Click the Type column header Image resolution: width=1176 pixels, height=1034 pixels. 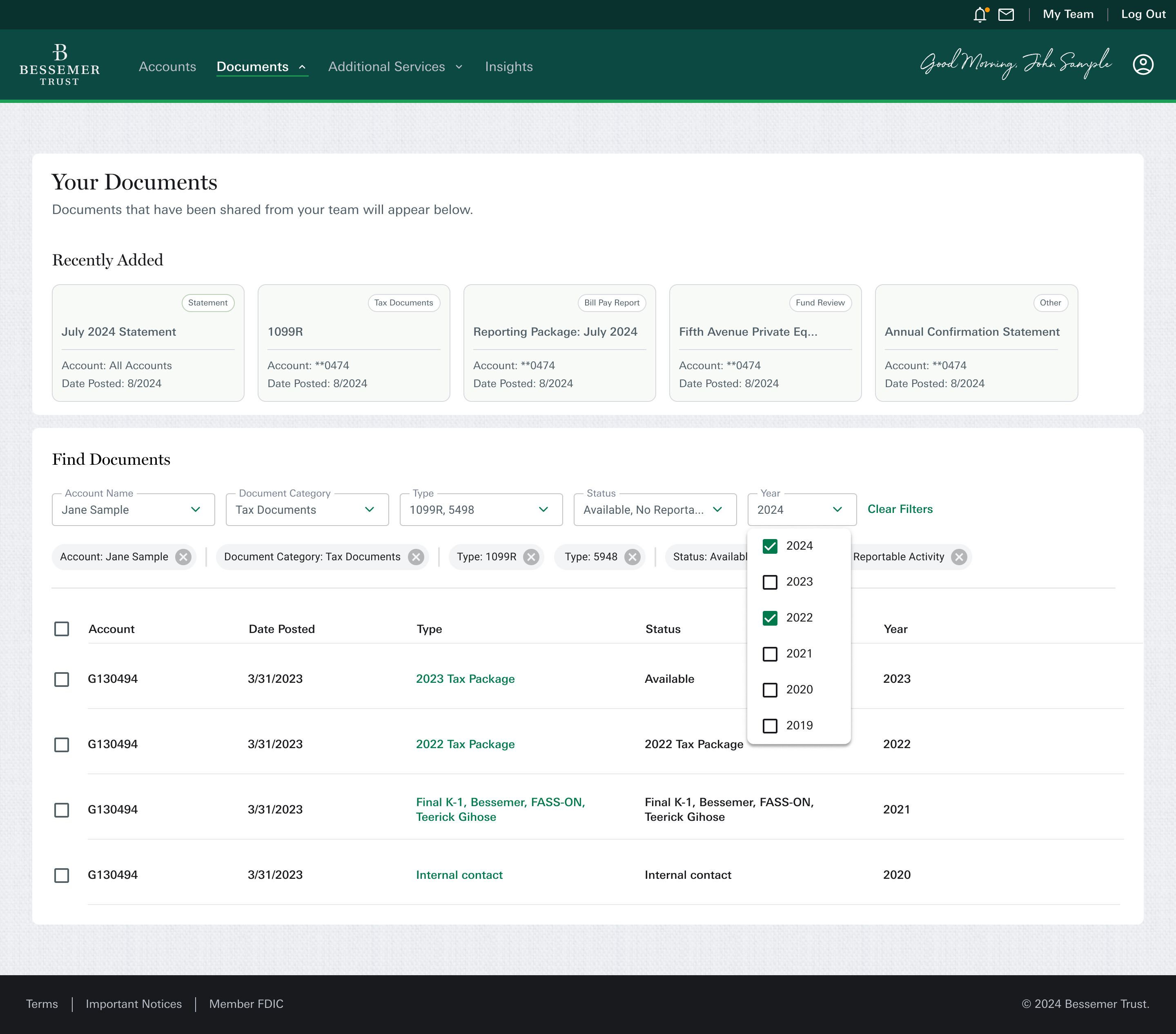coord(429,629)
